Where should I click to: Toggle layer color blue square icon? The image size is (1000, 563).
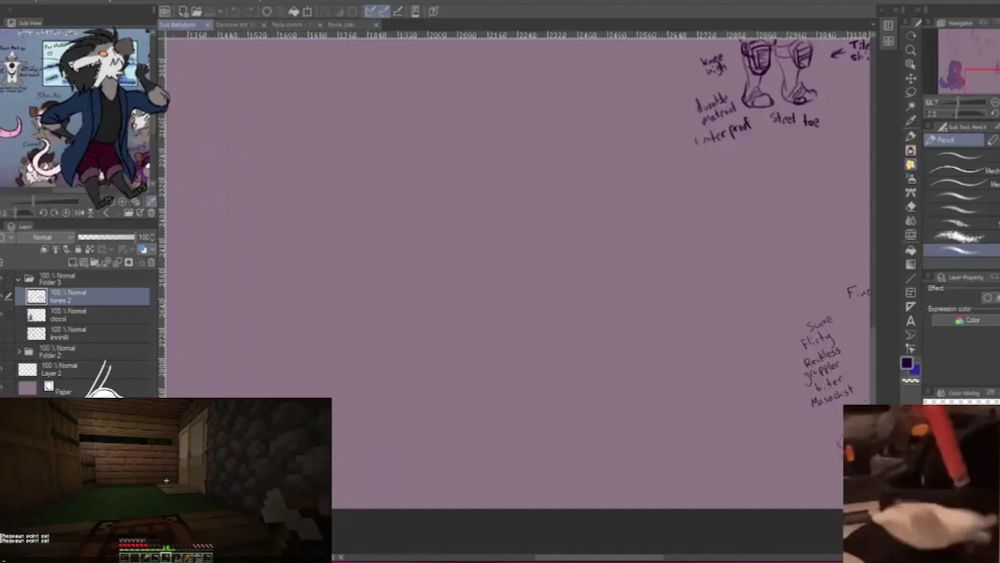142,249
